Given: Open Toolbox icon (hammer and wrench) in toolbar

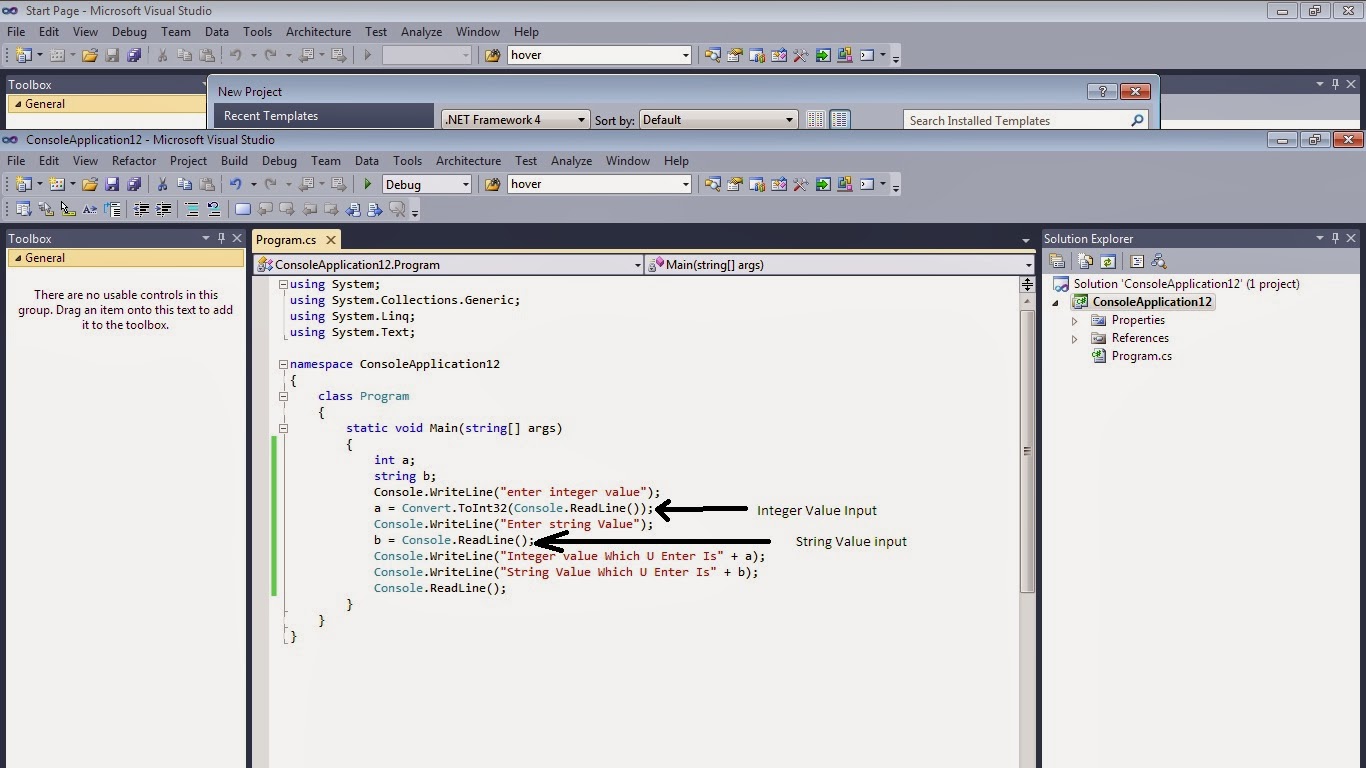Looking at the screenshot, I should click(800, 184).
